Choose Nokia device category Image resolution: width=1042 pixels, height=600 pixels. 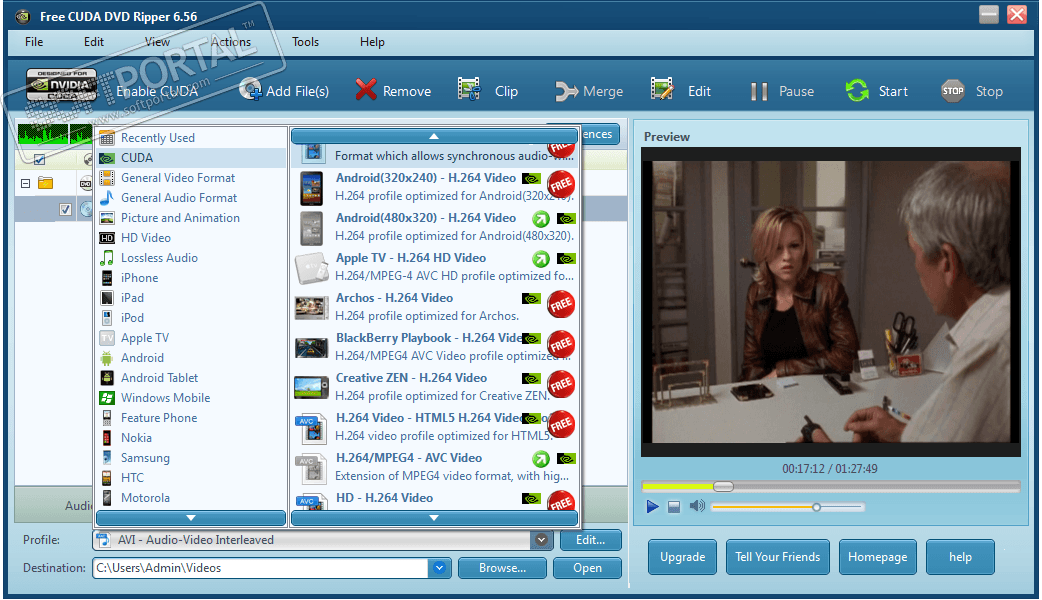[x=191, y=437]
